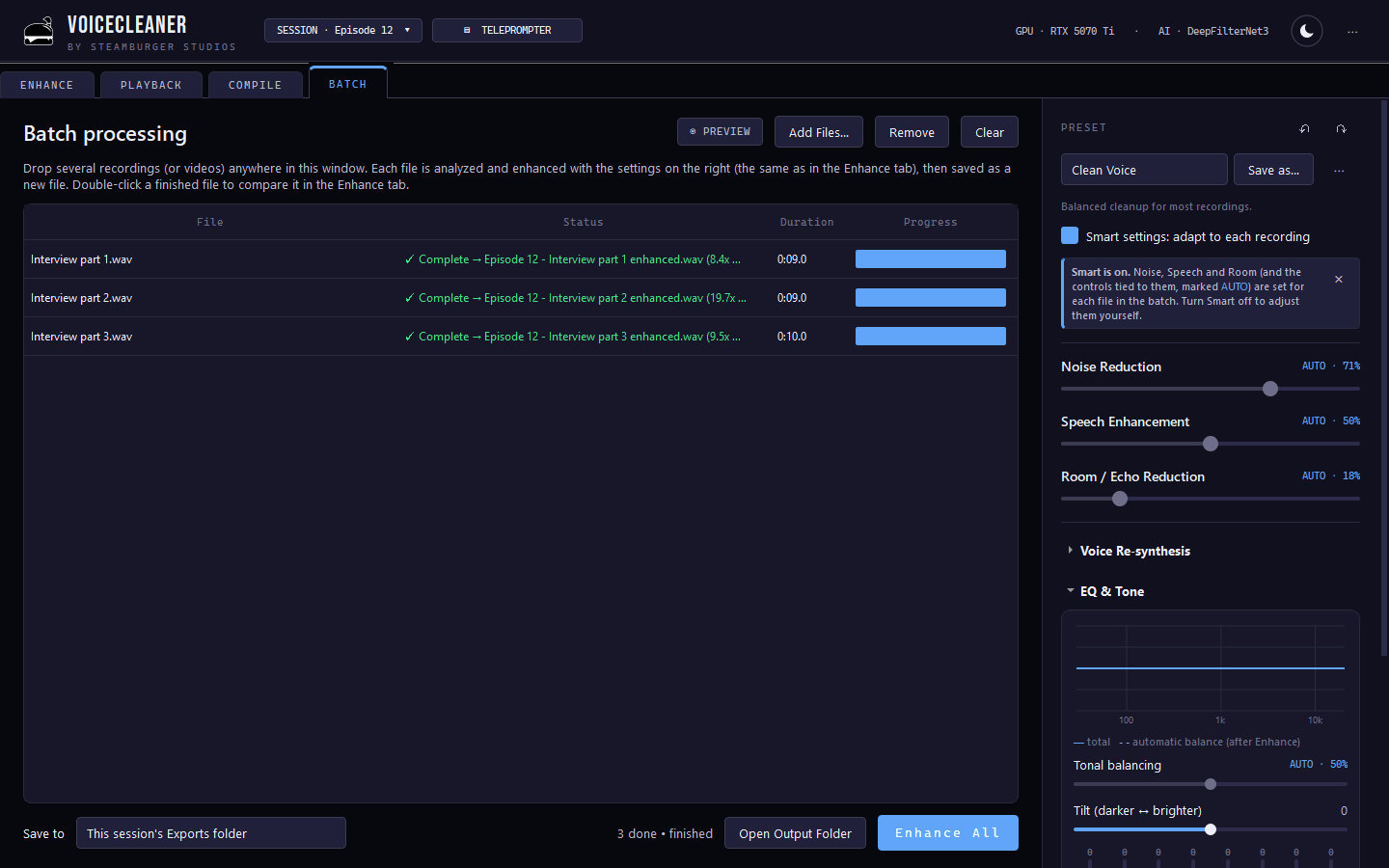Open the Session Episode 12 dropdown
This screenshot has height=868, width=1389.
pos(343,30)
